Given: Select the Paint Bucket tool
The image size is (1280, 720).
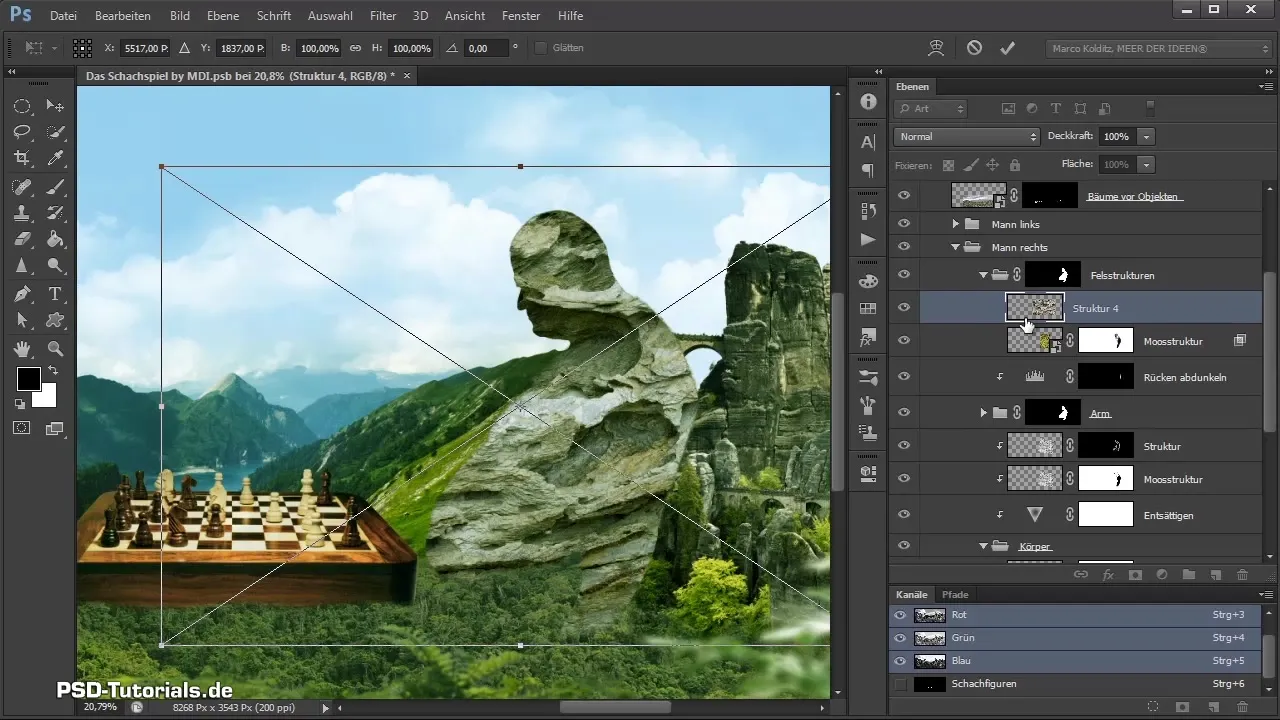Looking at the screenshot, I should tap(55, 239).
